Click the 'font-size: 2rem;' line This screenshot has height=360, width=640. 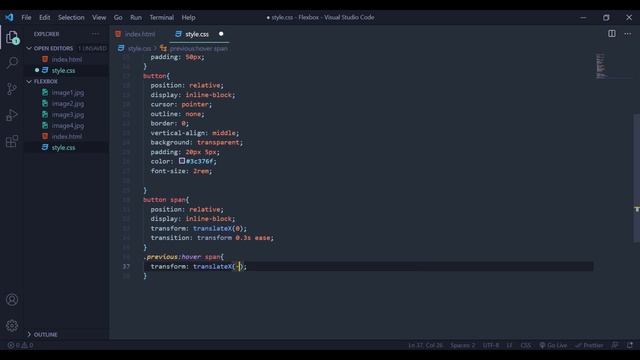coord(181,171)
